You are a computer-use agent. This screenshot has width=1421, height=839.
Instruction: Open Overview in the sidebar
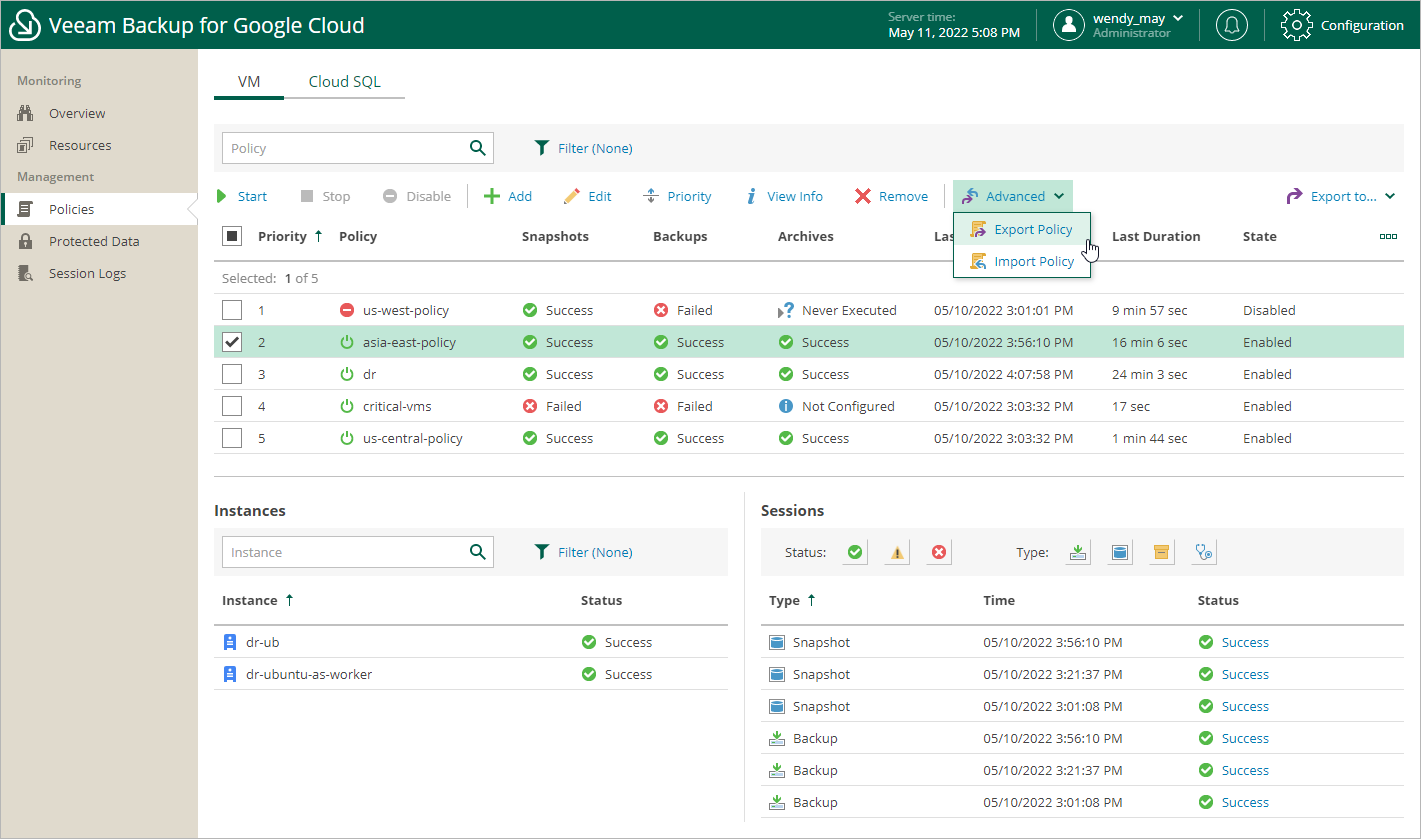(x=77, y=113)
